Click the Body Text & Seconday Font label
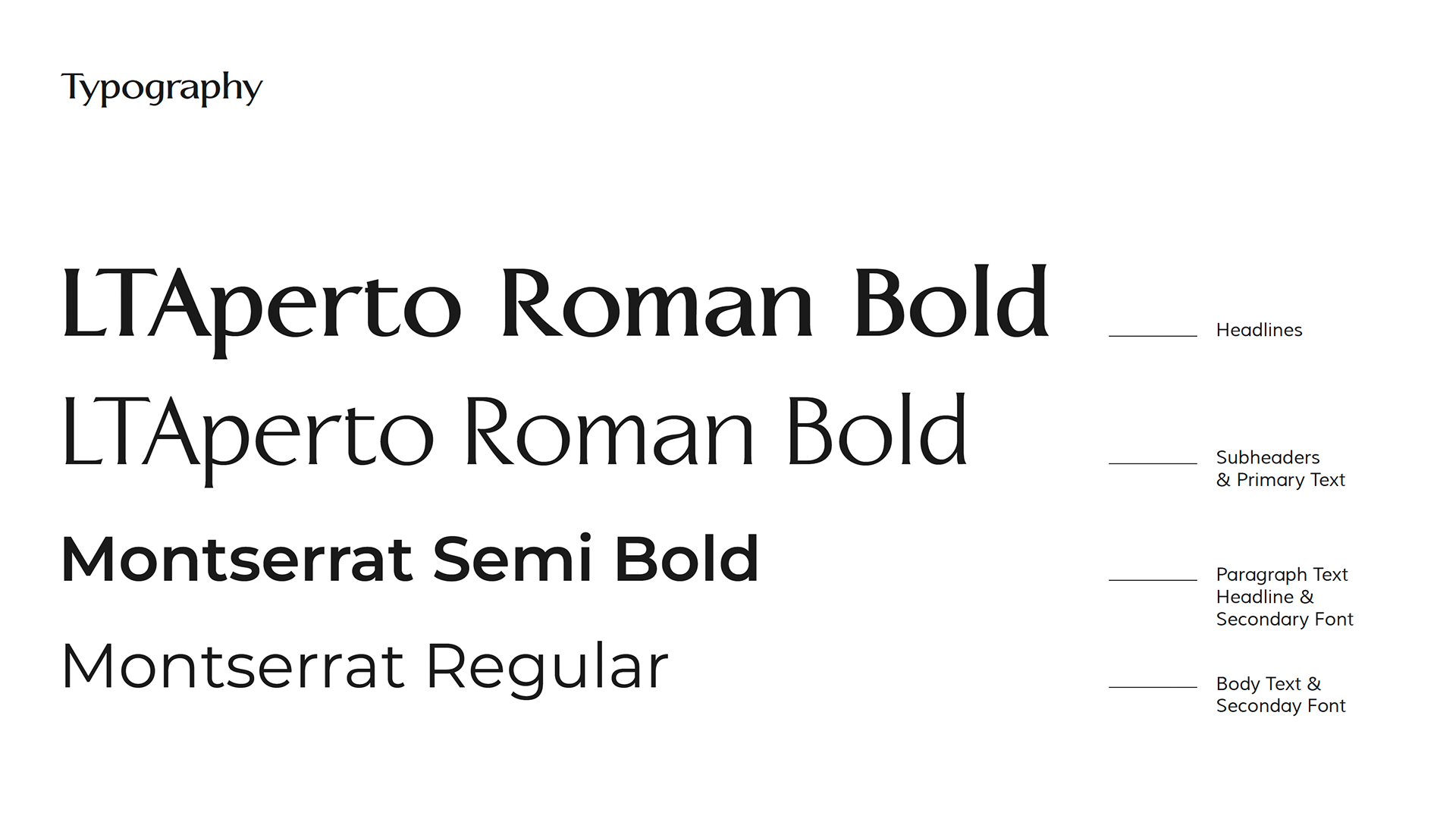The height and width of the screenshot is (819, 1456). (x=1280, y=695)
